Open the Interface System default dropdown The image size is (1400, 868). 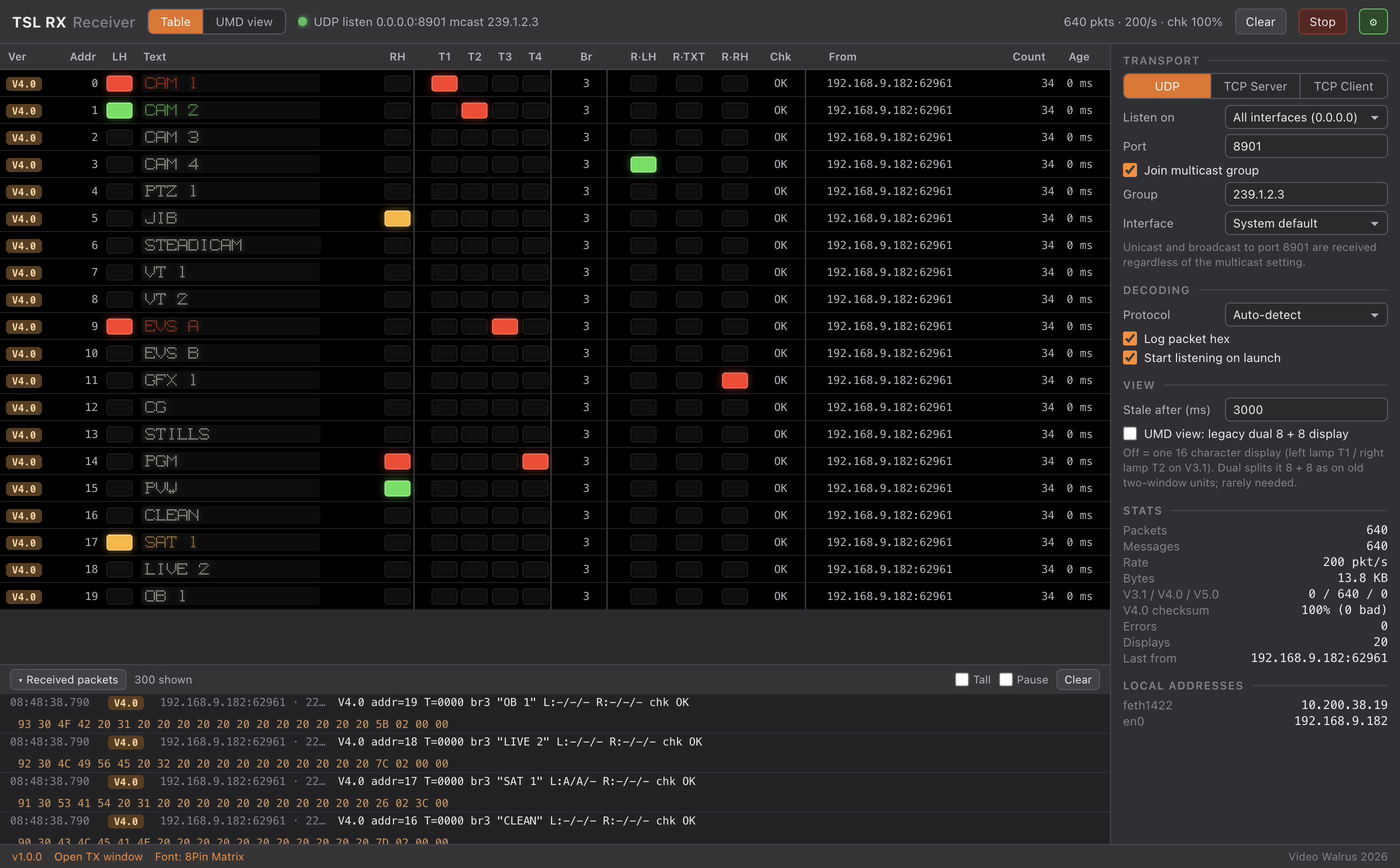pos(1306,223)
